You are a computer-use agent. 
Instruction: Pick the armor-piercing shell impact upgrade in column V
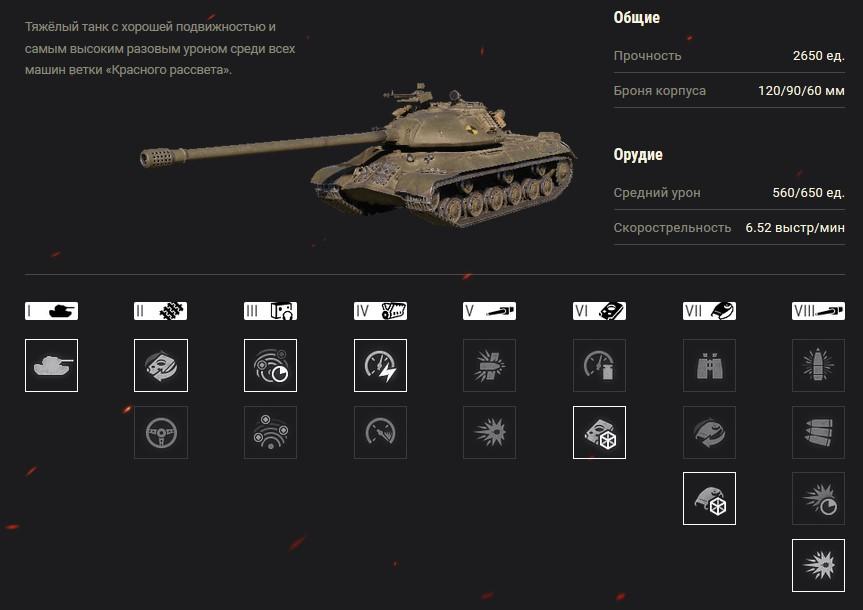click(x=489, y=366)
